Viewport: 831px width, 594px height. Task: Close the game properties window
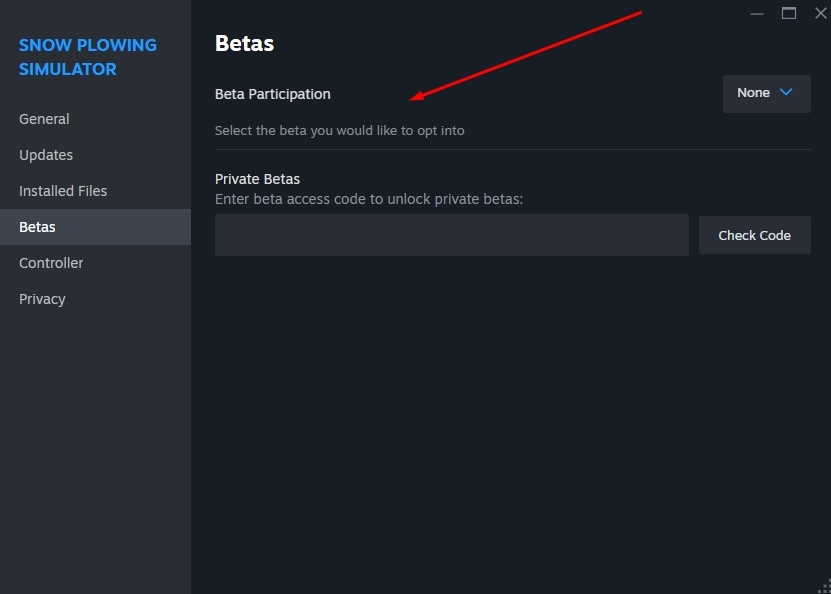[x=820, y=13]
